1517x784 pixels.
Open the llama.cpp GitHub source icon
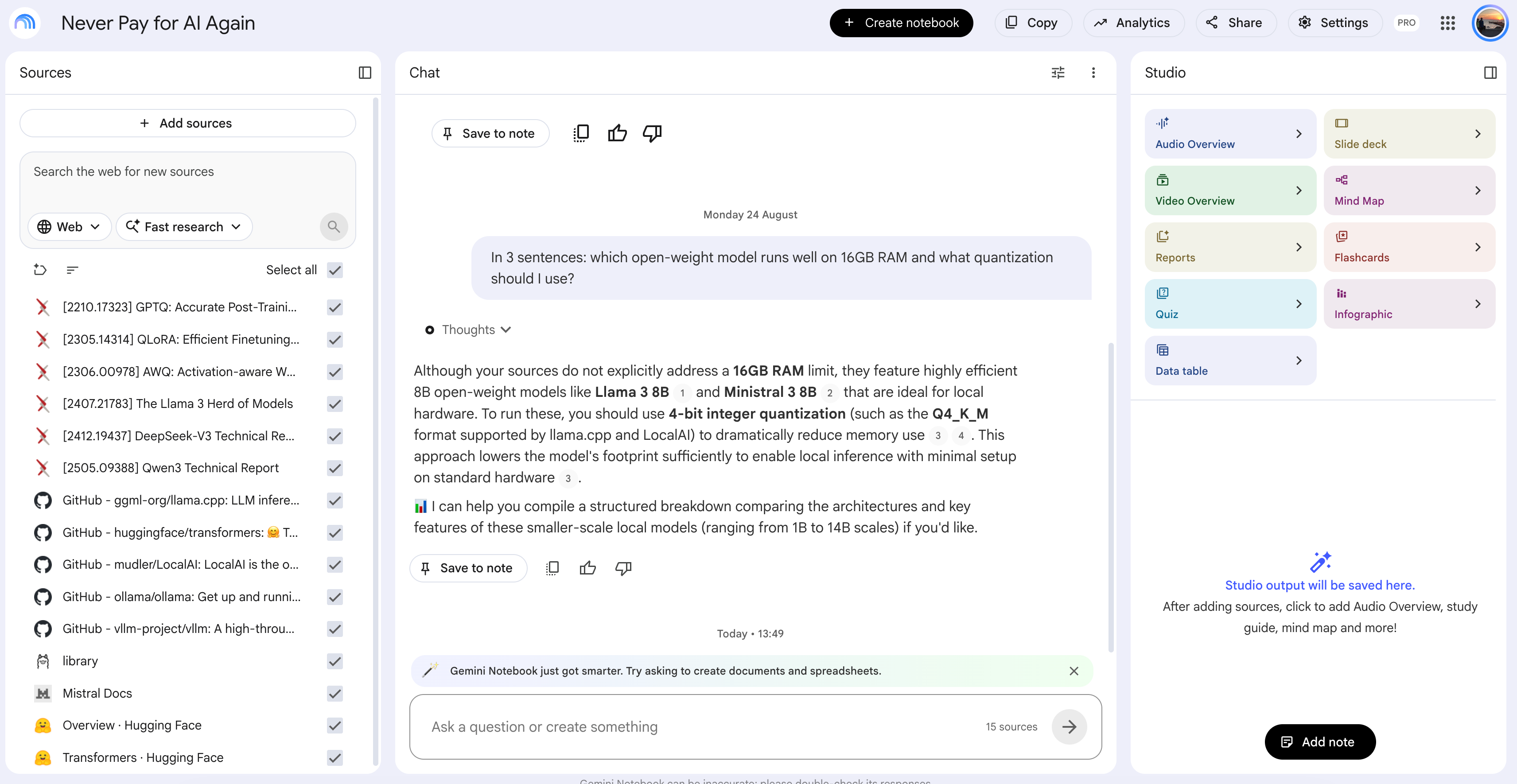point(43,501)
